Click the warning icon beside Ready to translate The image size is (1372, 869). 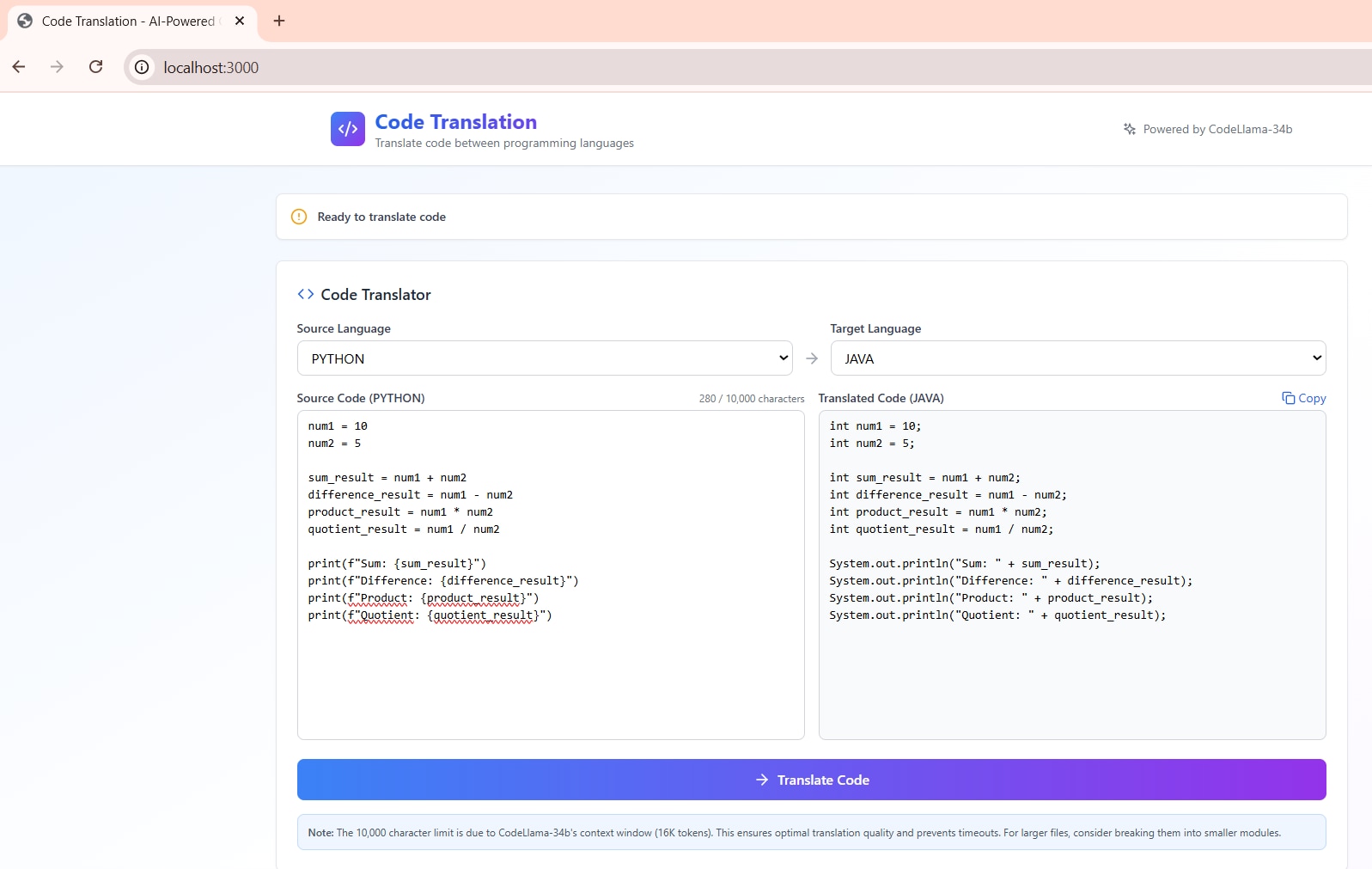coord(299,217)
